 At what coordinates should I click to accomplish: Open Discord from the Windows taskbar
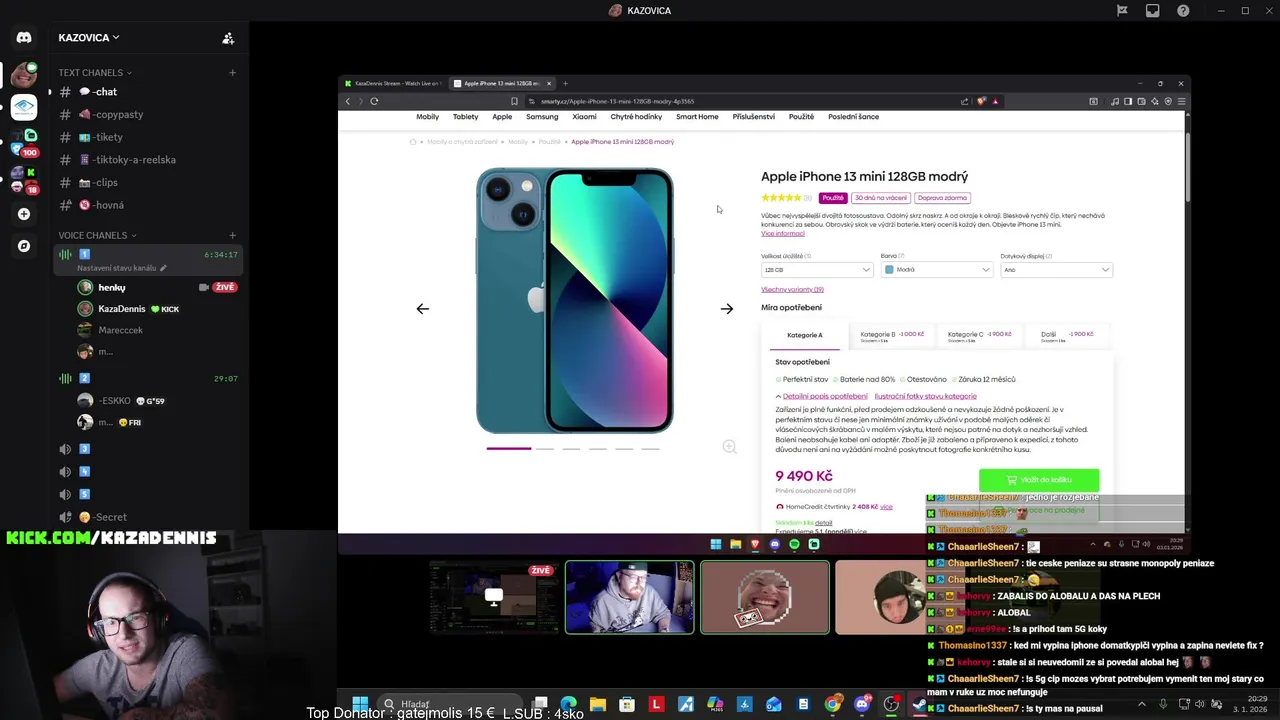[862, 704]
